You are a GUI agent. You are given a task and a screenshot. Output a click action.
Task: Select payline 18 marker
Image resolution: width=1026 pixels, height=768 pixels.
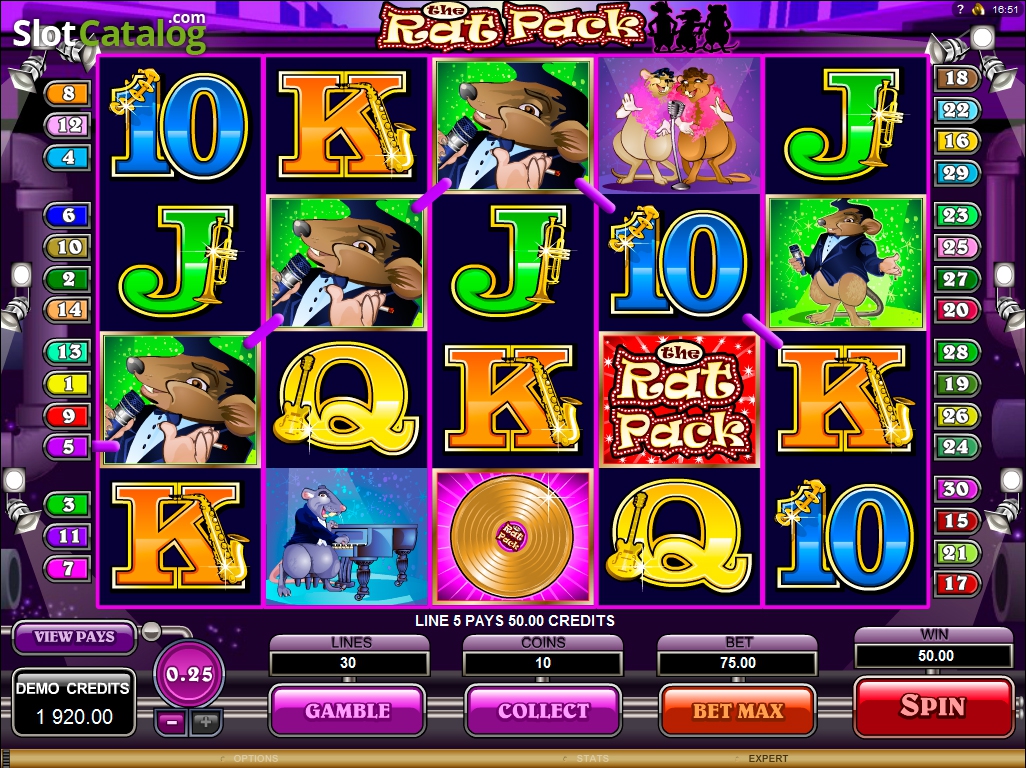956,78
